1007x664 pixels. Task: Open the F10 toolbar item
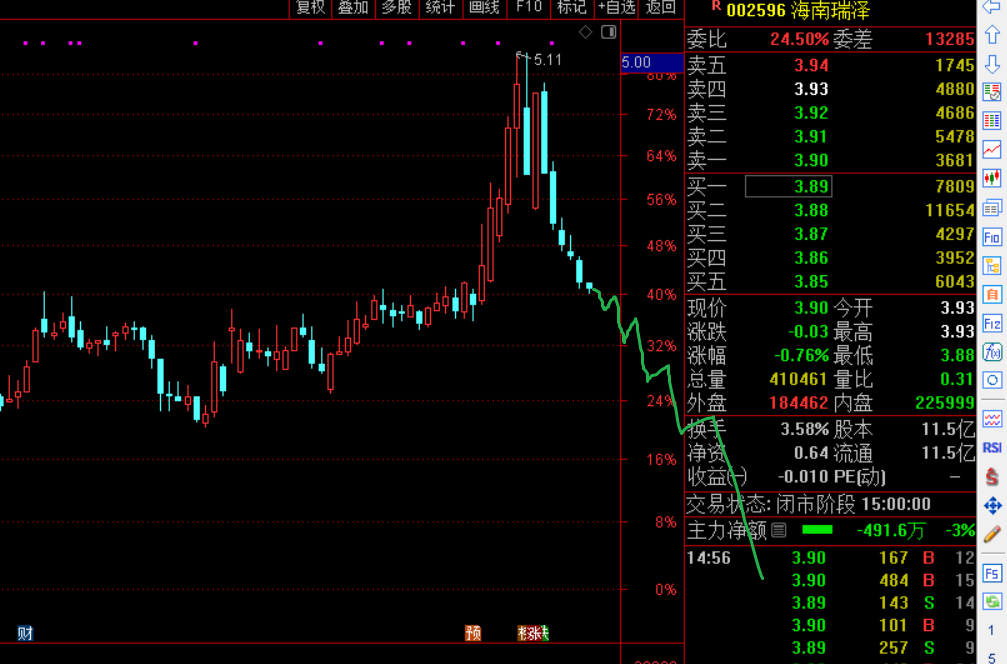click(x=529, y=7)
